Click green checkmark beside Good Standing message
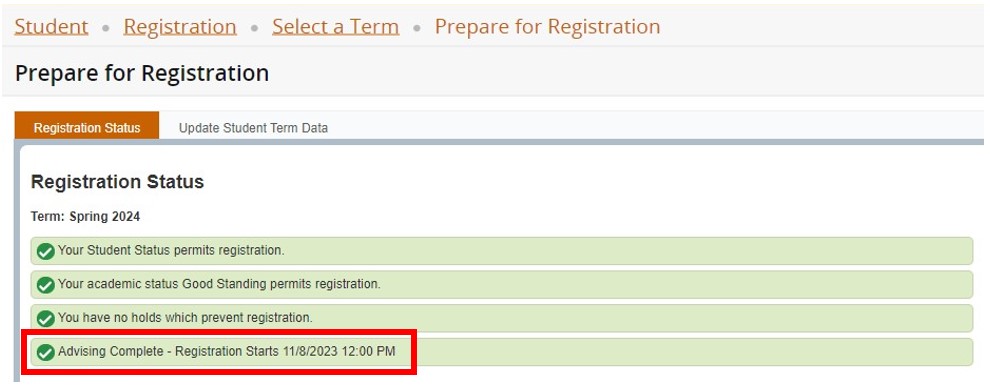This screenshot has width=990, height=385. click(45, 285)
